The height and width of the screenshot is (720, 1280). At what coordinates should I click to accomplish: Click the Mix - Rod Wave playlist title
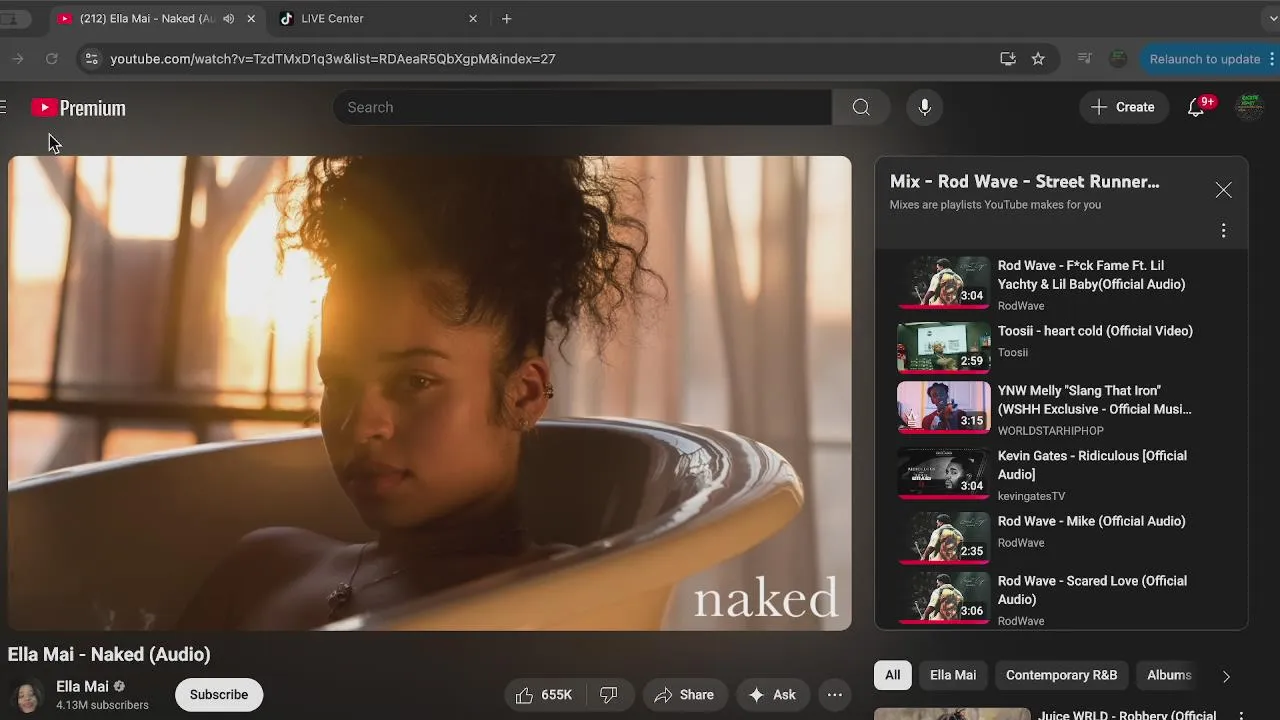click(x=1025, y=182)
